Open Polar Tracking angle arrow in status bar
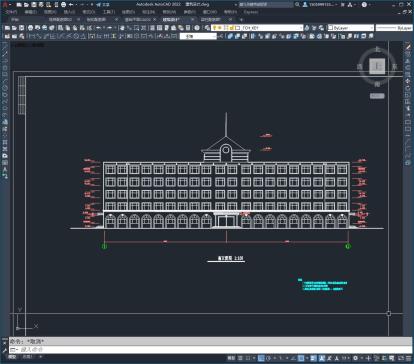Viewport: 414px width, 364px height. pyautogui.click(x=274, y=358)
